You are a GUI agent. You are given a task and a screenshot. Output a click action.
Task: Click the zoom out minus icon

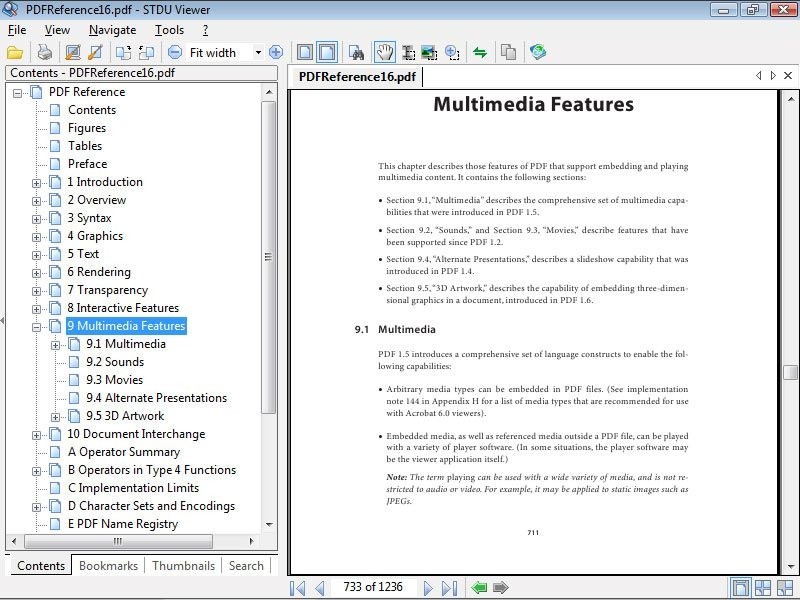tap(175, 52)
